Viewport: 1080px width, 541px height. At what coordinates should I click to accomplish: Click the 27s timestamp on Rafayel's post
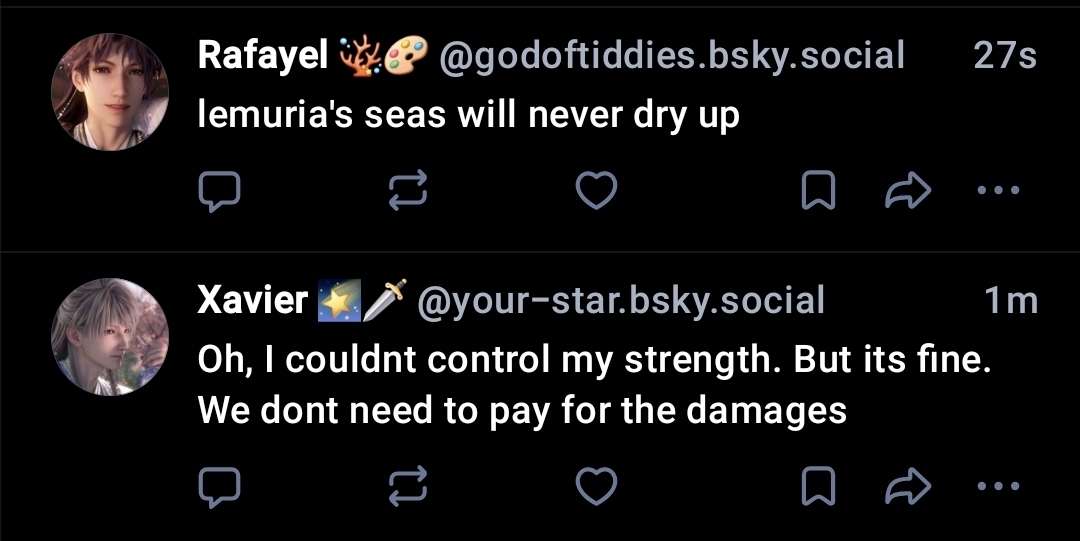pyautogui.click(x=1005, y=56)
